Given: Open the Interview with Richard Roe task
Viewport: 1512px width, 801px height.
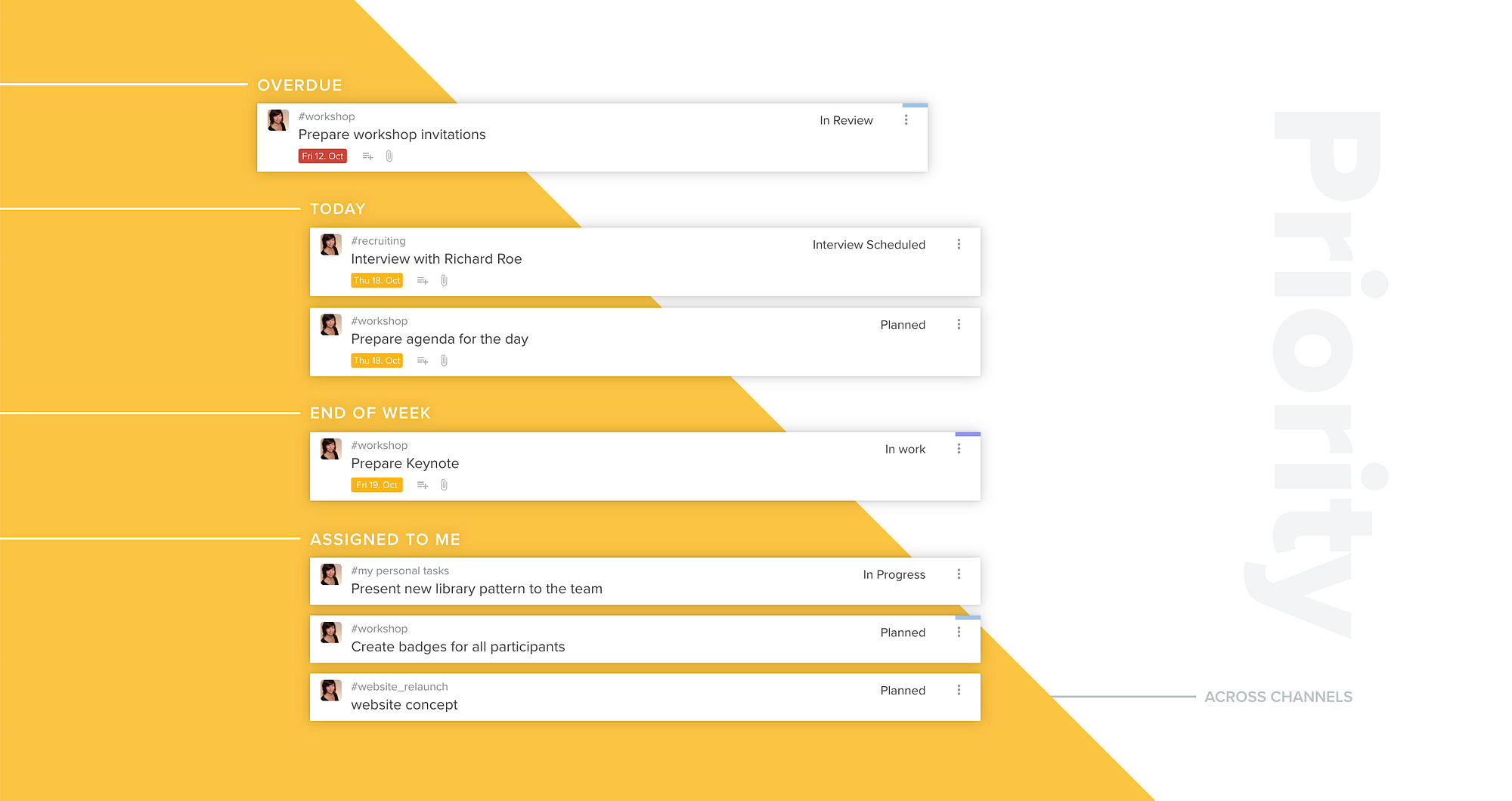Looking at the screenshot, I should pos(436,259).
